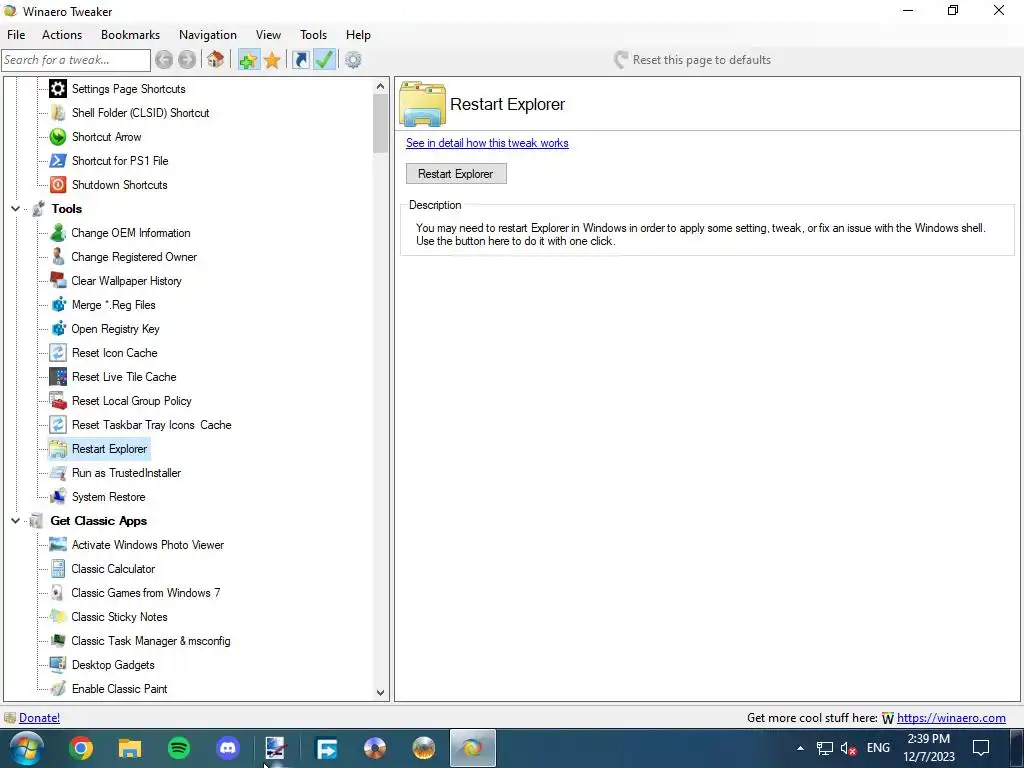The height and width of the screenshot is (768, 1024).
Task: Open 'See in detail how this tweak works' link
Action: (487, 143)
